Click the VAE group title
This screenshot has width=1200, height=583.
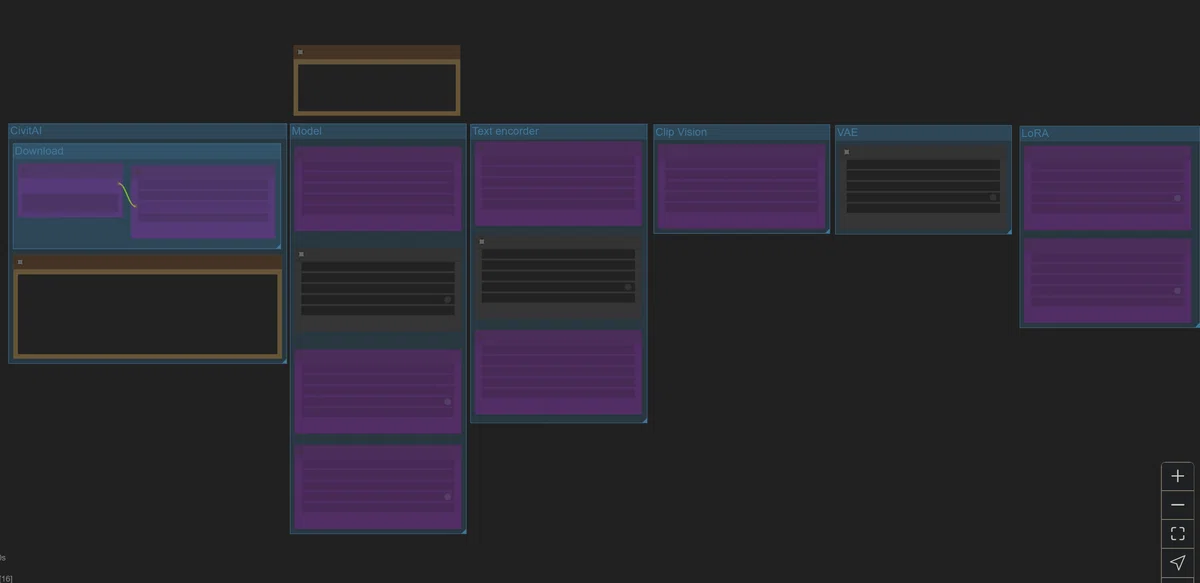pyautogui.click(x=848, y=132)
